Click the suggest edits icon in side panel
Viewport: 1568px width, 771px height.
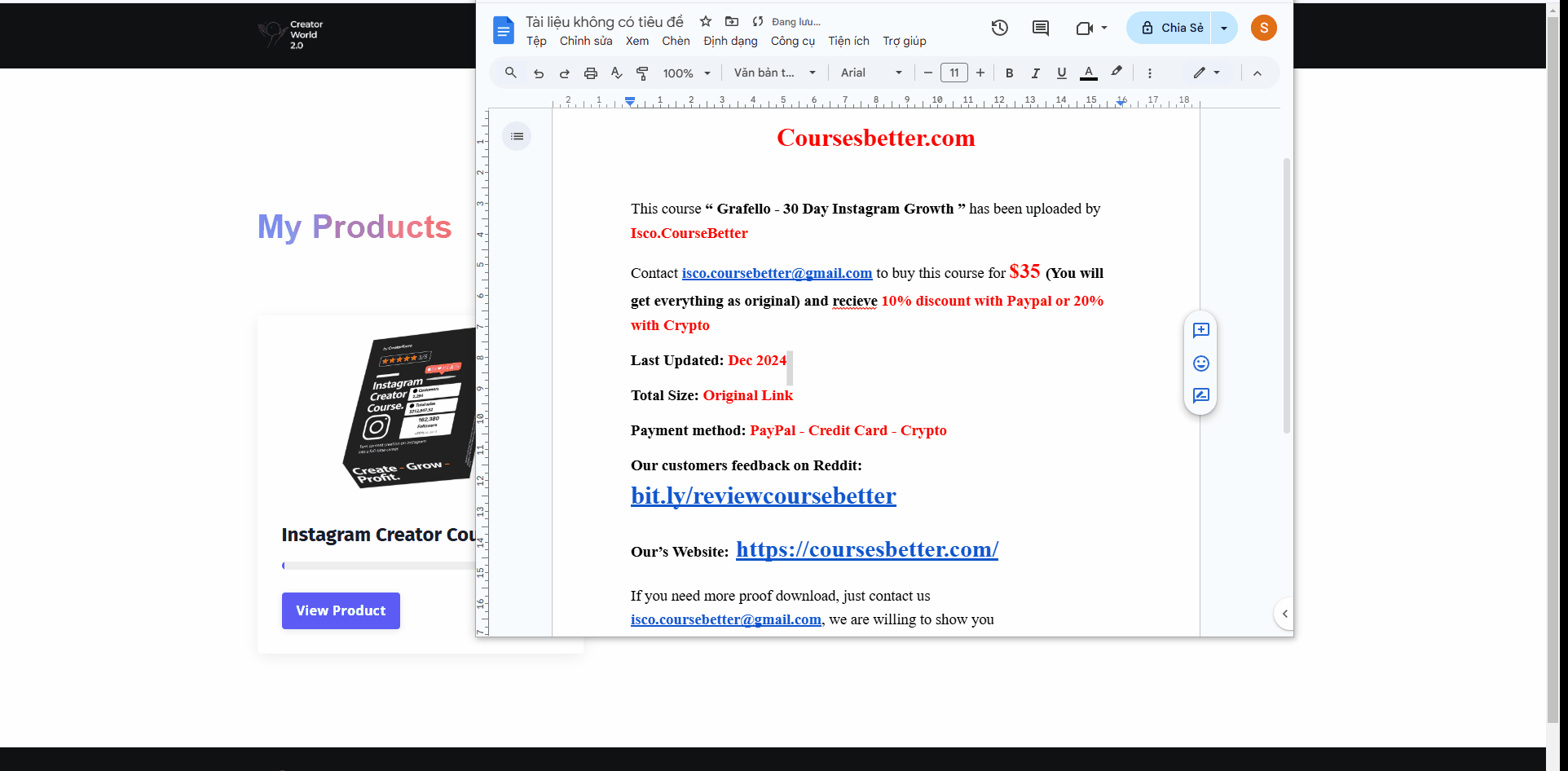point(1200,395)
